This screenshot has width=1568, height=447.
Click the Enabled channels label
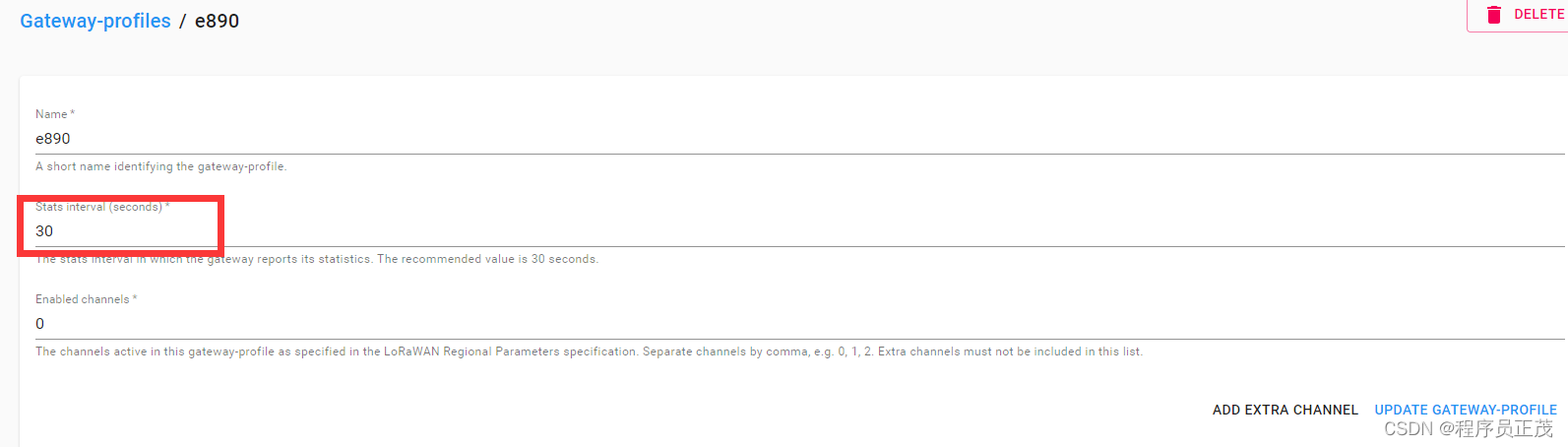[x=83, y=299]
